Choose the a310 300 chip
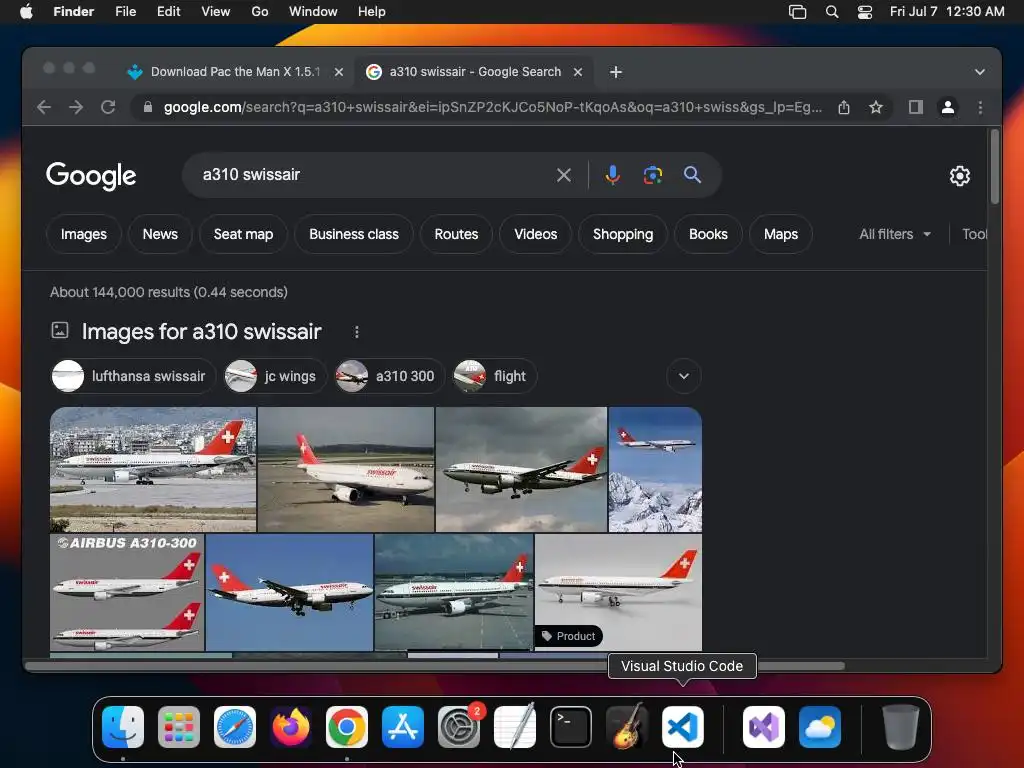 [x=389, y=376]
